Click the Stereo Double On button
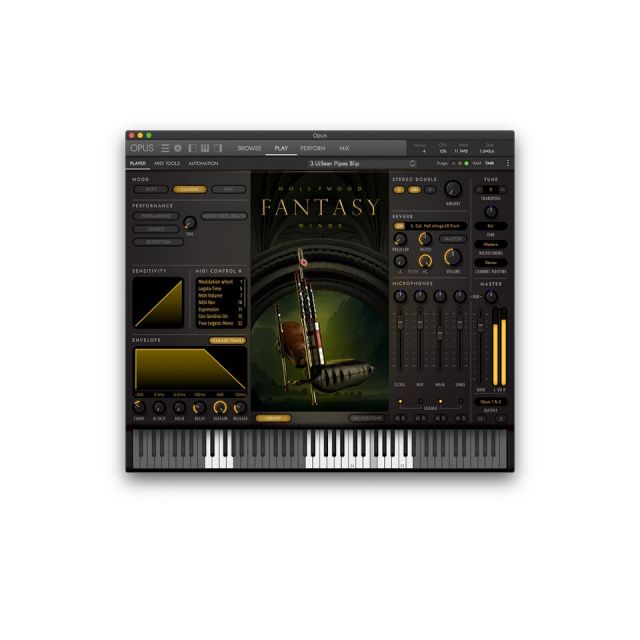Image resolution: width=640 pixels, height=640 pixels. (x=414, y=190)
